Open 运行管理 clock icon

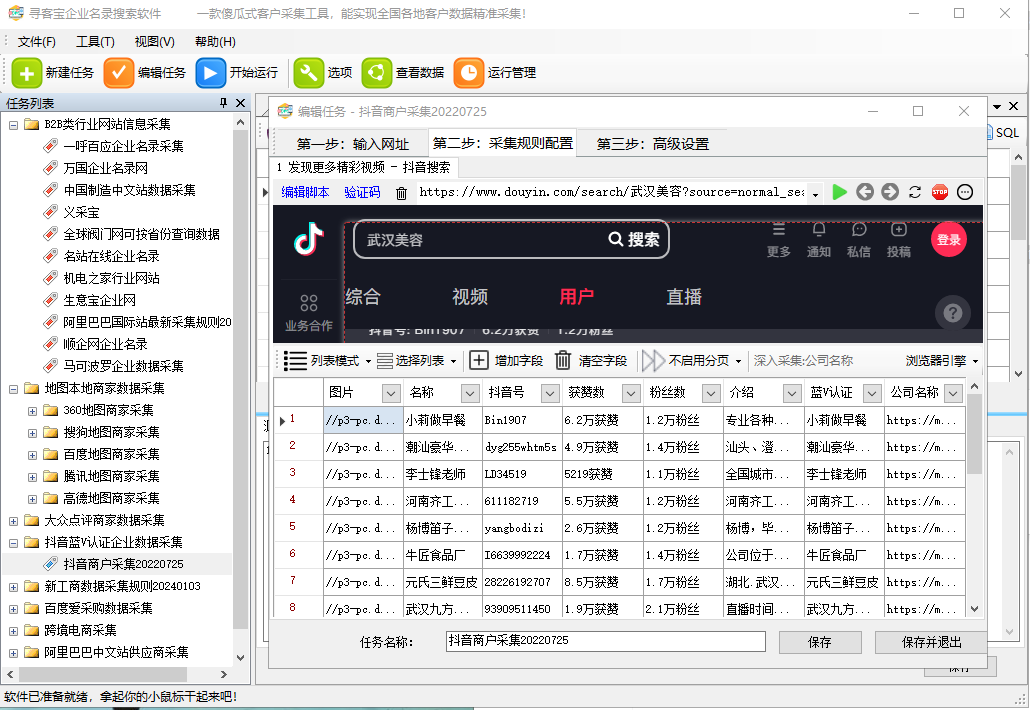468,73
